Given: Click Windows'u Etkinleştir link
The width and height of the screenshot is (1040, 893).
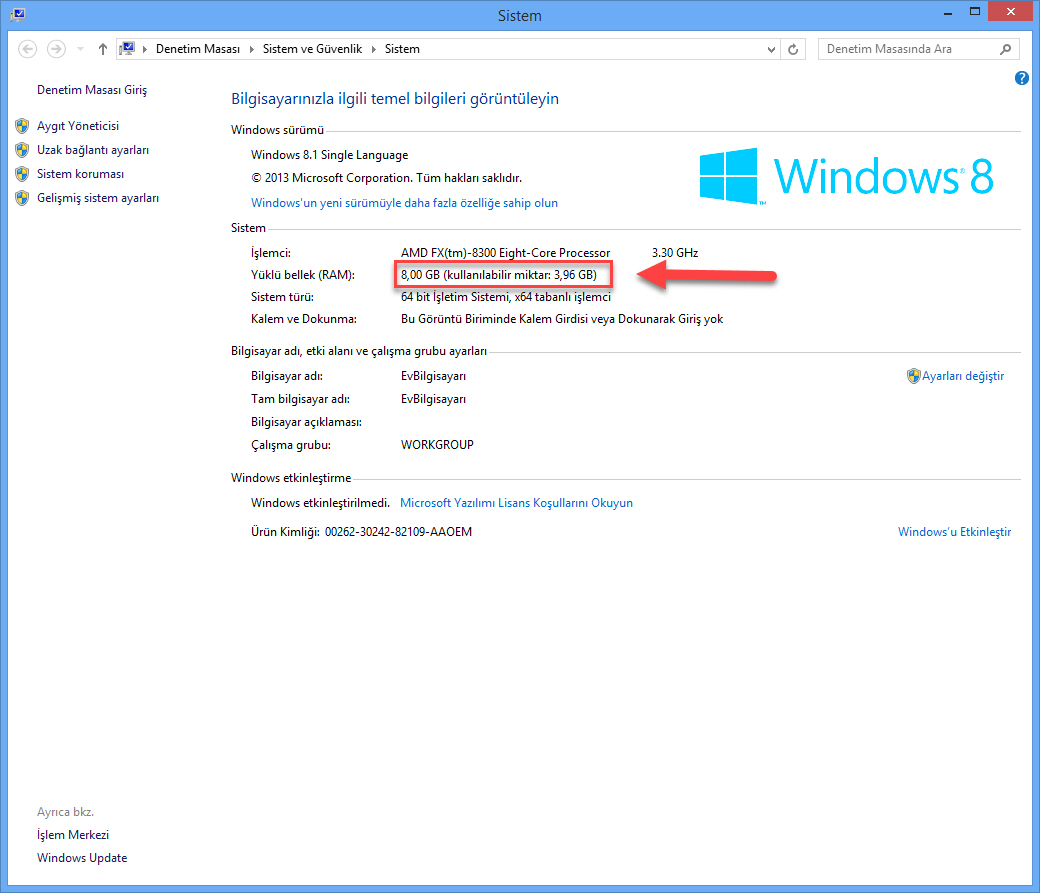Looking at the screenshot, I should pos(954,532).
